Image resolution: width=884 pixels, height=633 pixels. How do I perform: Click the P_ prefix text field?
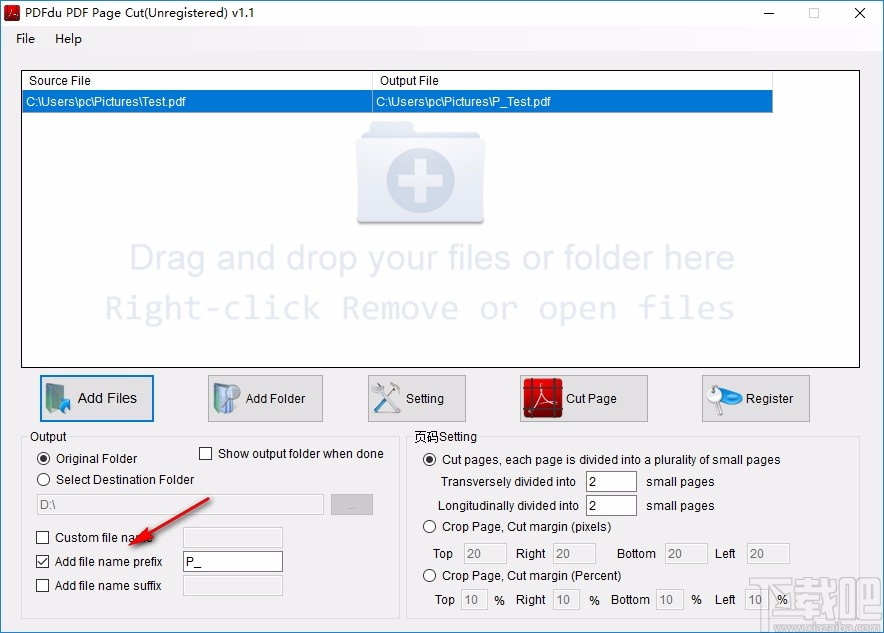coord(232,561)
